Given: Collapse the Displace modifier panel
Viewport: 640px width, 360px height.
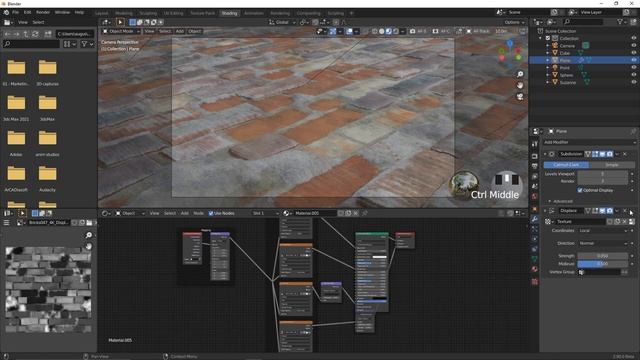Looking at the screenshot, I should tap(545, 211).
